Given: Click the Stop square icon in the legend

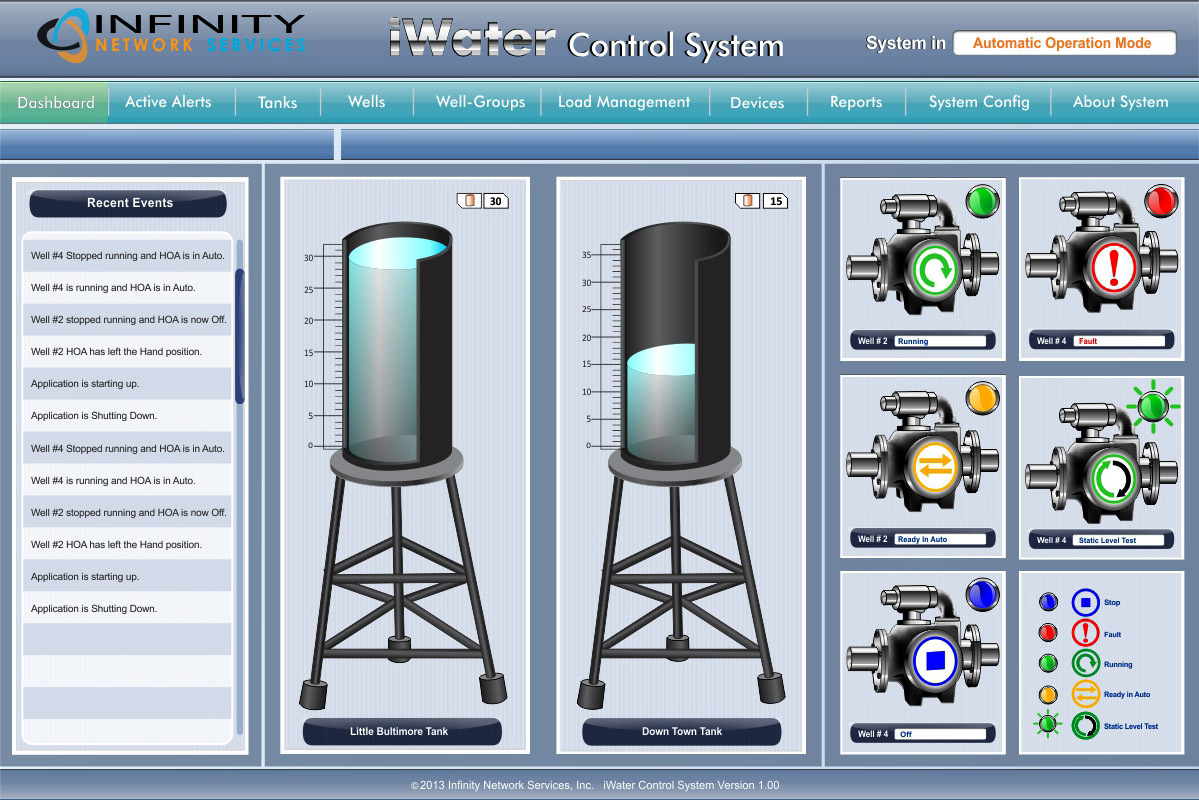Looking at the screenshot, I should [x=1085, y=603].
